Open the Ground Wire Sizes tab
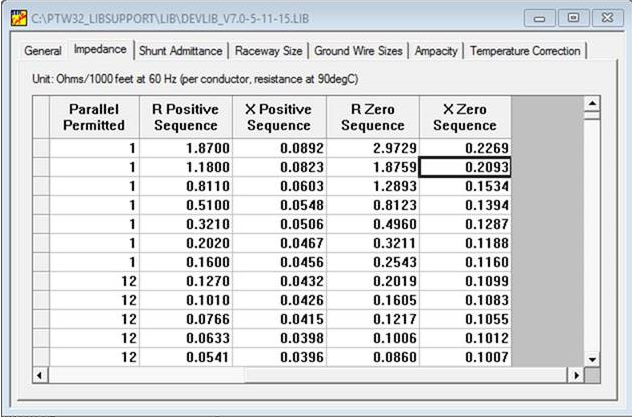This screenshot has width=632, height=417. 358,51
